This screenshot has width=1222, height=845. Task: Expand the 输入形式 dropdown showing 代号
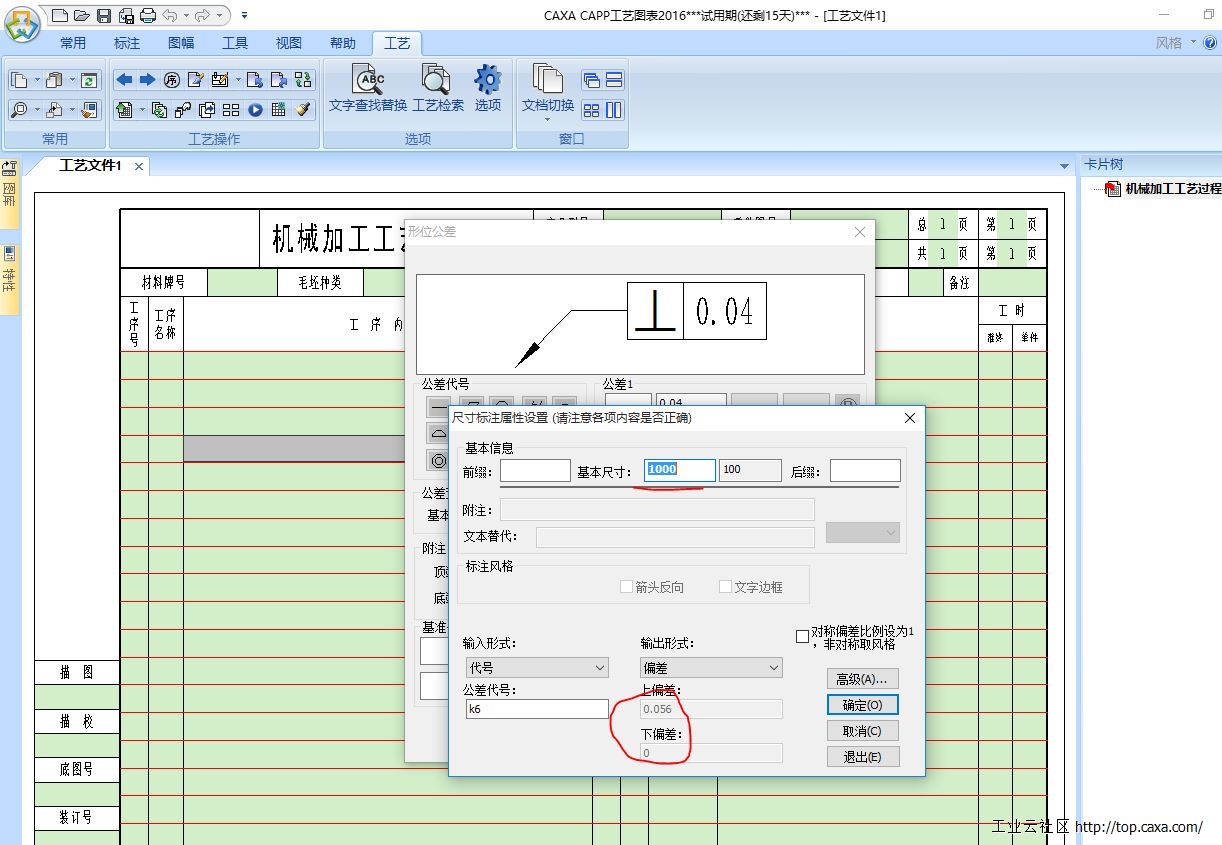coord(537,667)
